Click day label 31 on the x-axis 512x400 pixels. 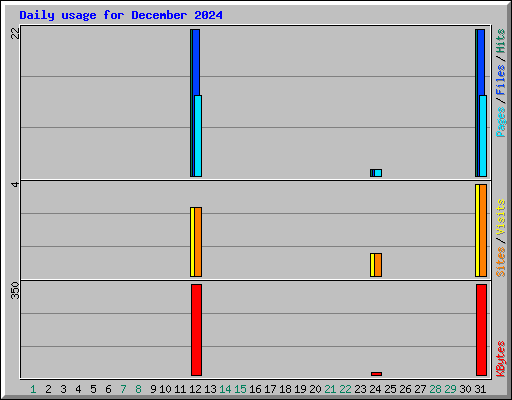480,389
